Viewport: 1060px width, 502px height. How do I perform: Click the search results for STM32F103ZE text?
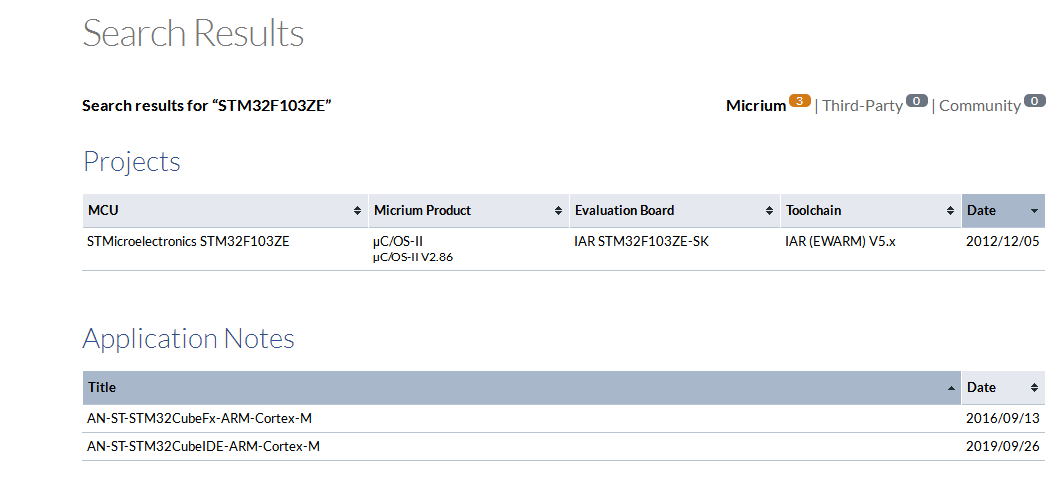coord(207,106)
